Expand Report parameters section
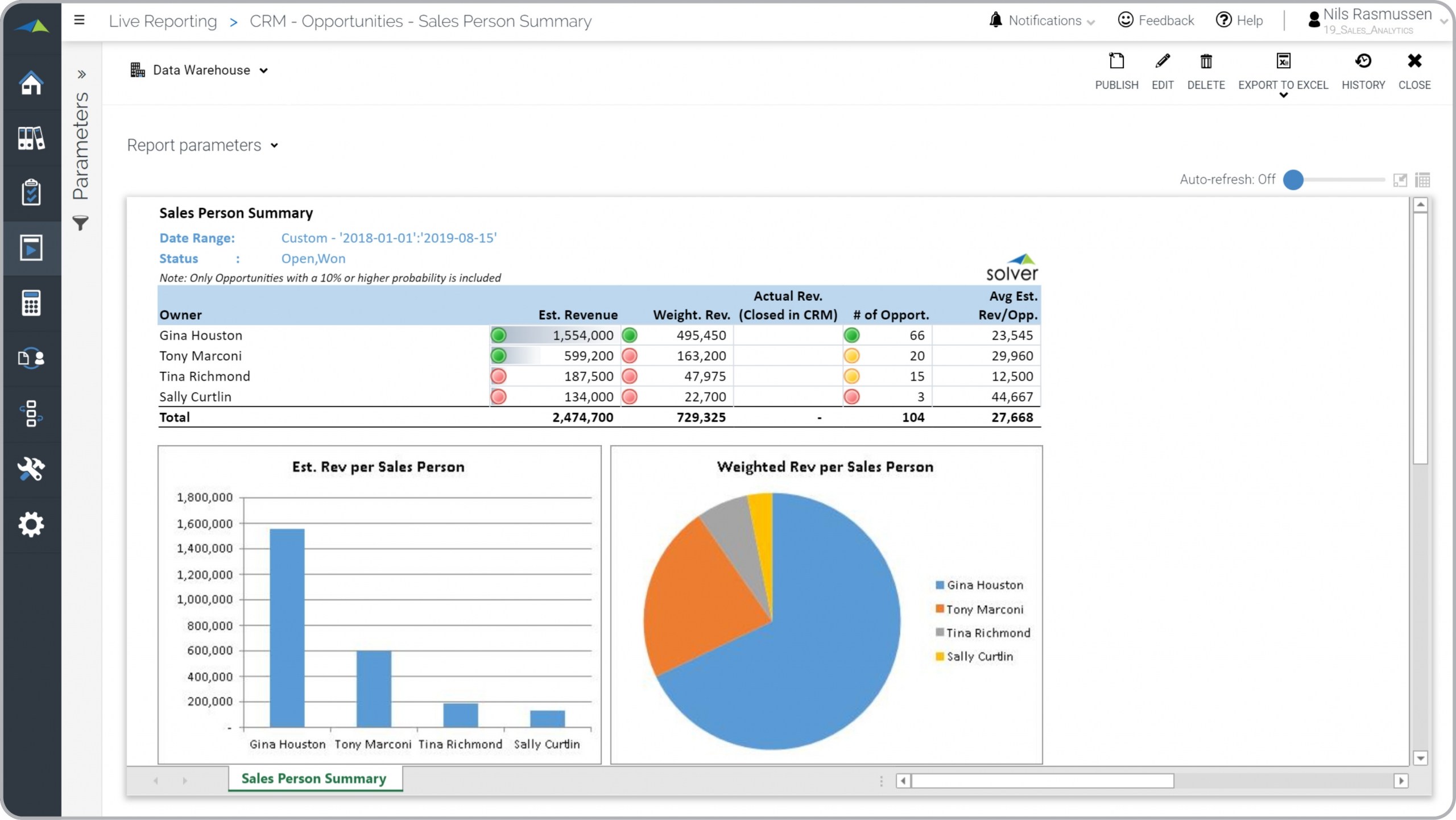 point(202,146)
